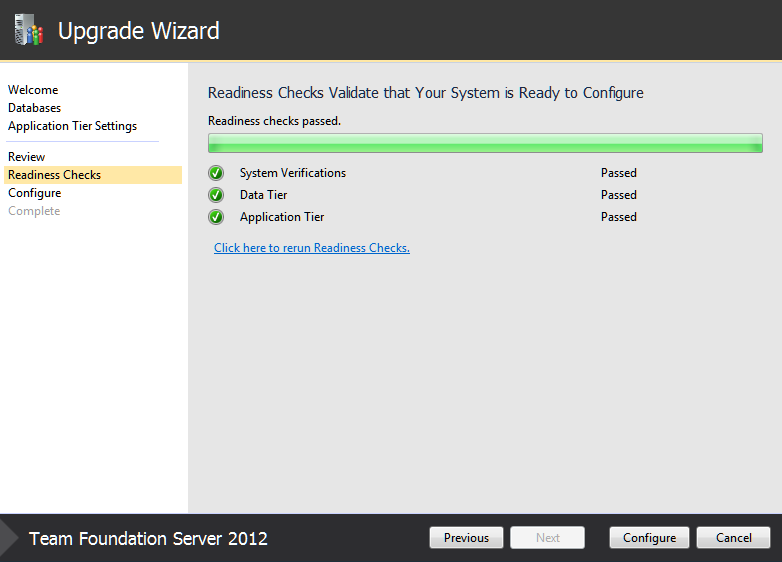Image resolution: width=782 pixels, height=562 pixels.
Task: Cancel the Upgrade Wizard
Action: click(734, 538)
